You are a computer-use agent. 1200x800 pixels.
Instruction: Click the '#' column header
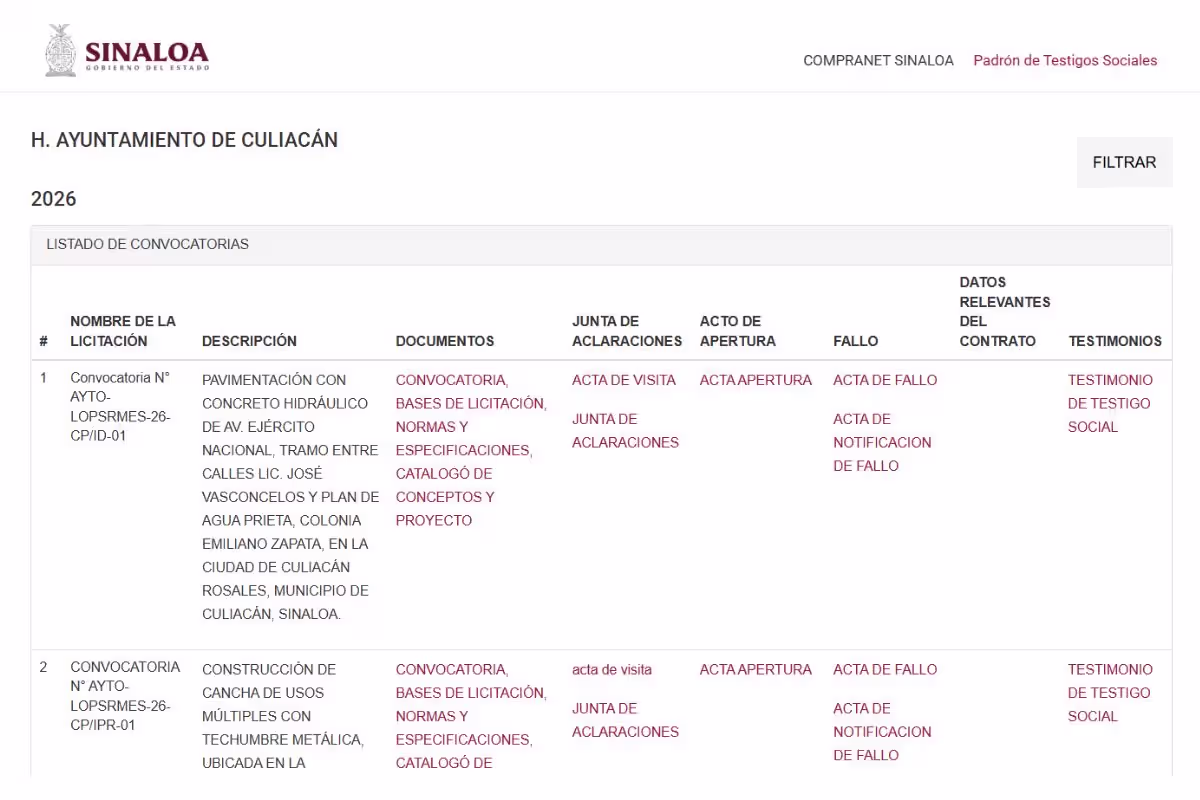tap(44, 341)
